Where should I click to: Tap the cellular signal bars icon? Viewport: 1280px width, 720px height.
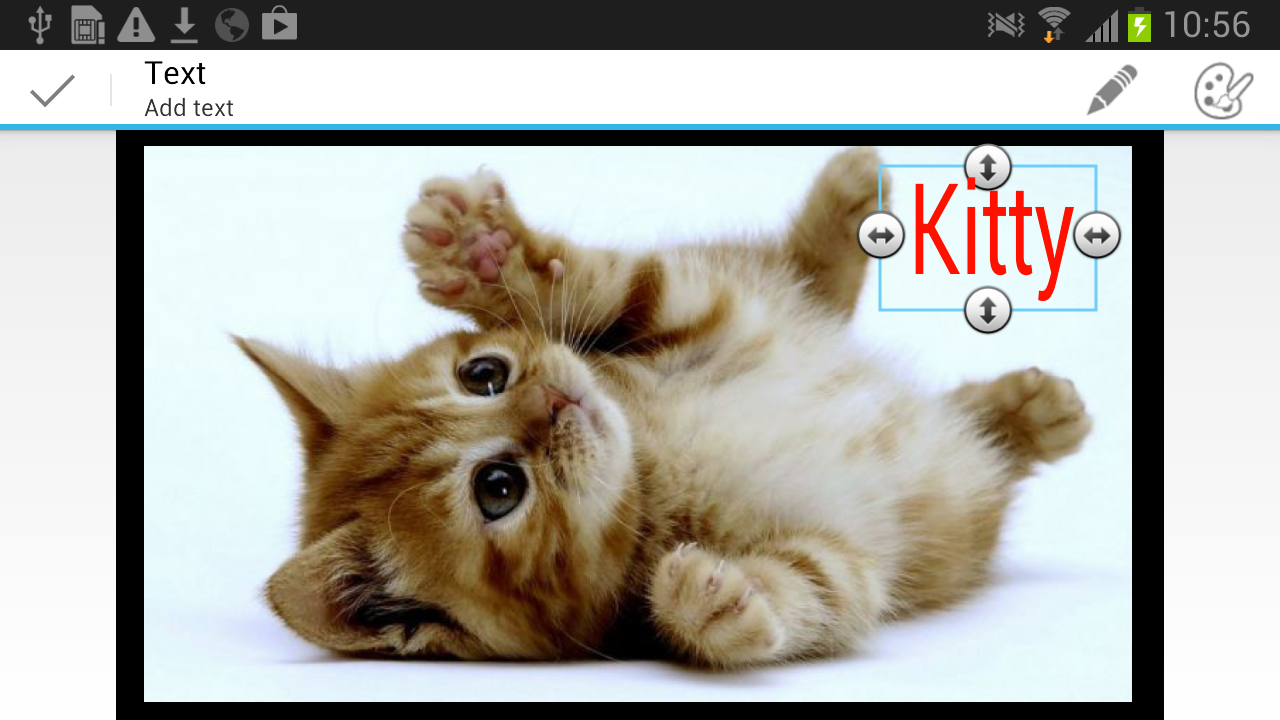point(1102,27)
